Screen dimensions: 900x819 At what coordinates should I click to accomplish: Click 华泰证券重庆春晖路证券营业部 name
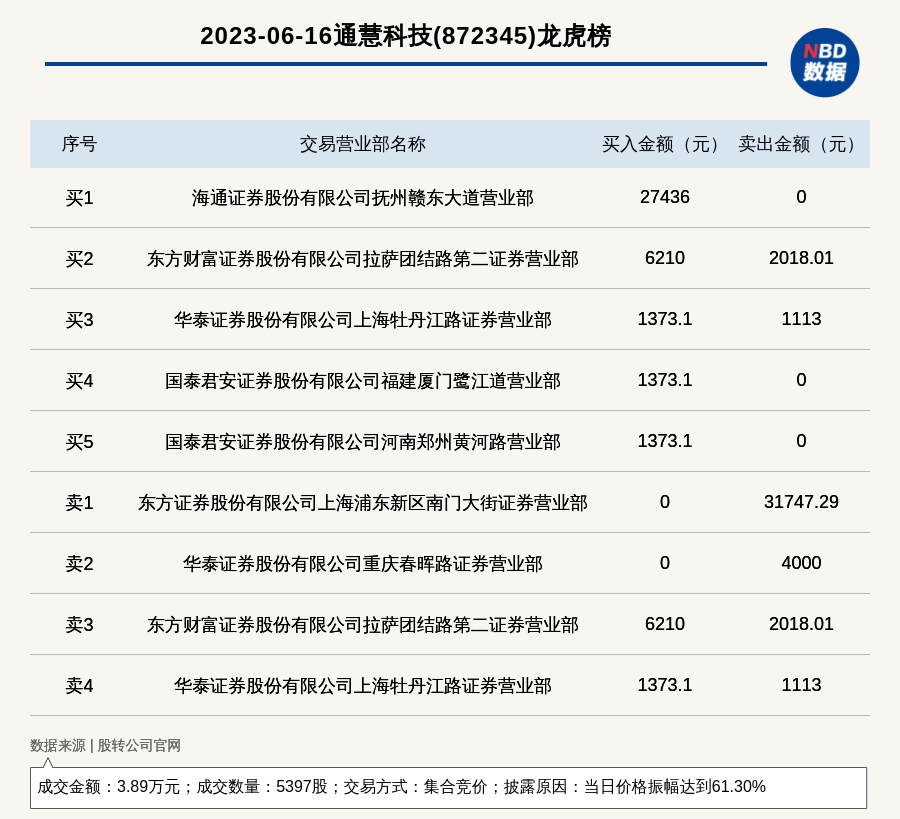[x=363, y=564]
